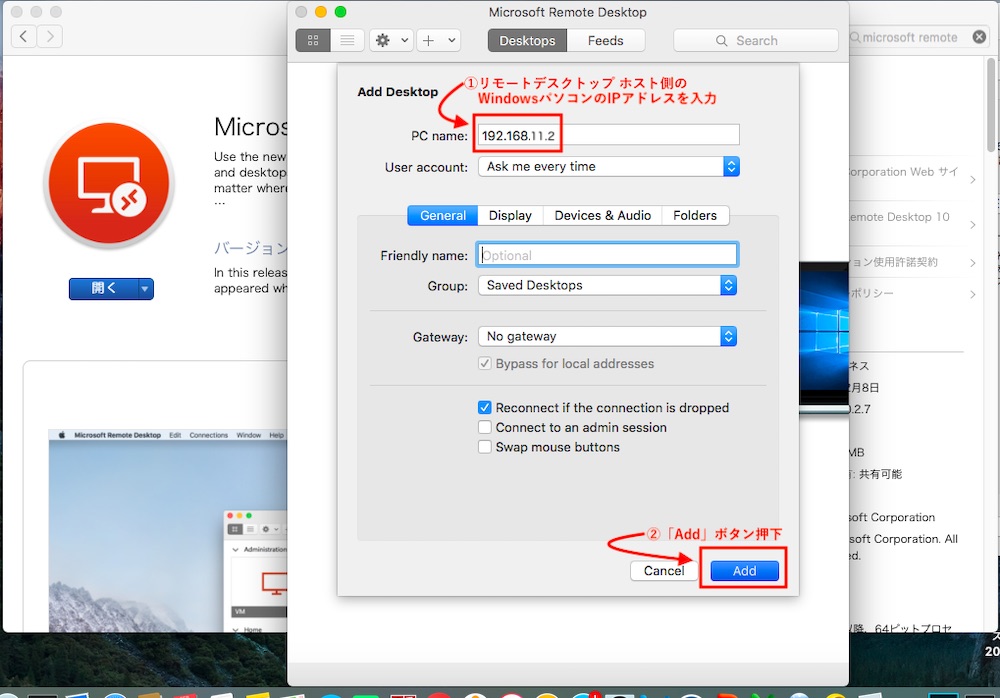Uncheck Reconnect if the connection is dropped

(x=485, y=408)
